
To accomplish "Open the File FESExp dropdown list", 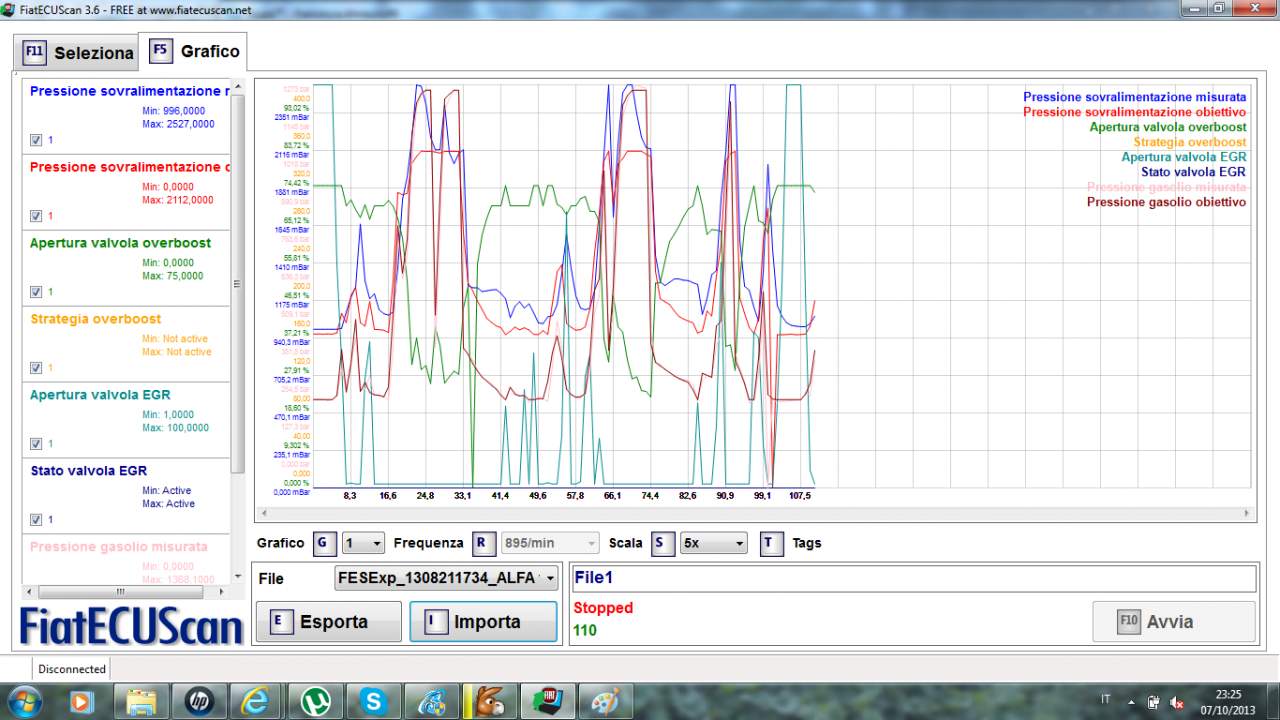I will (x=447, y=579).
